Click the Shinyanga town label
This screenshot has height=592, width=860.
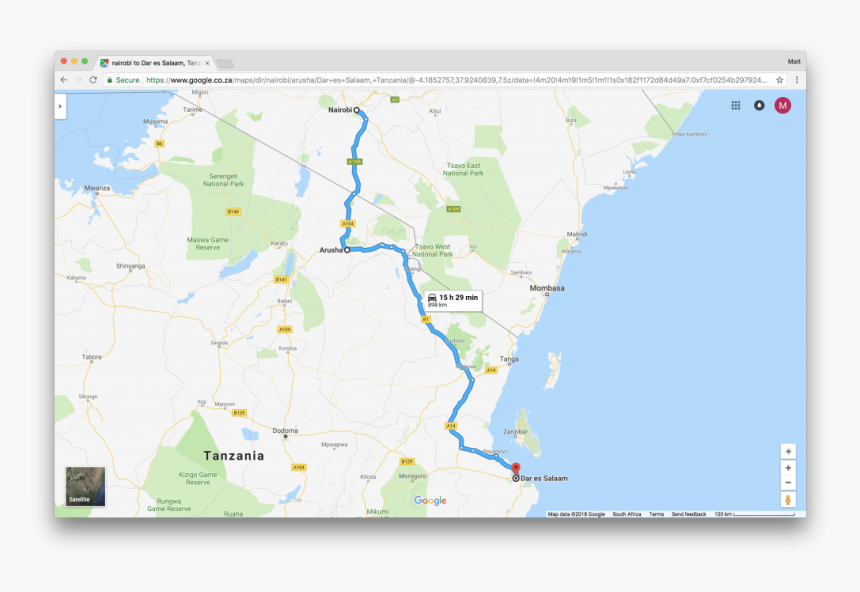point(131,266)
